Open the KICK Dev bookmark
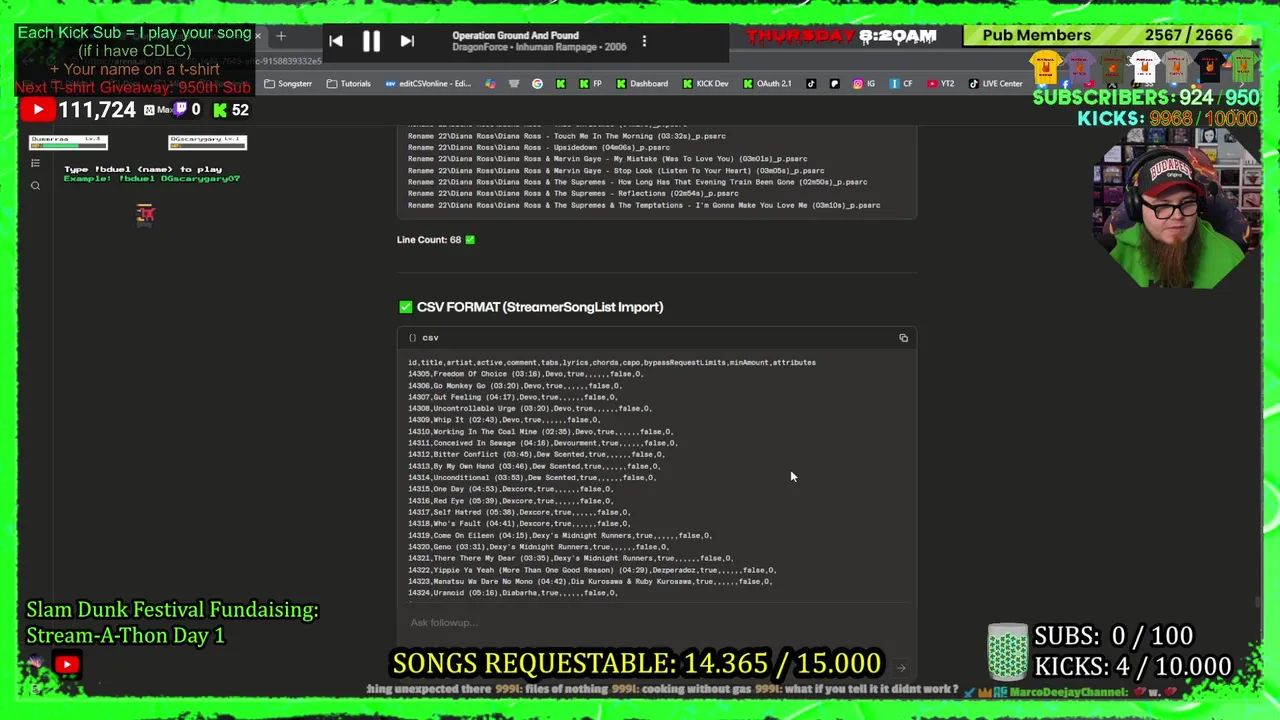Image resolution: width=1280 pixels, height=720 pixels. coord(705,83)
